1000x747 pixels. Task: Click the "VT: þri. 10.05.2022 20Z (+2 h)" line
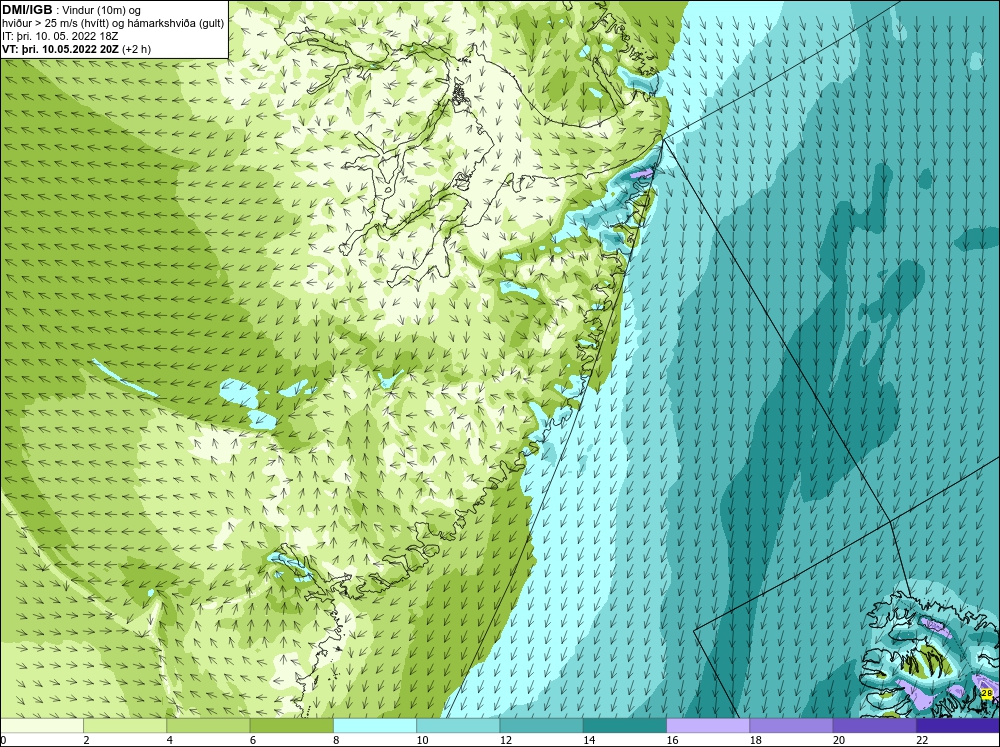click(x=77, y=49)
